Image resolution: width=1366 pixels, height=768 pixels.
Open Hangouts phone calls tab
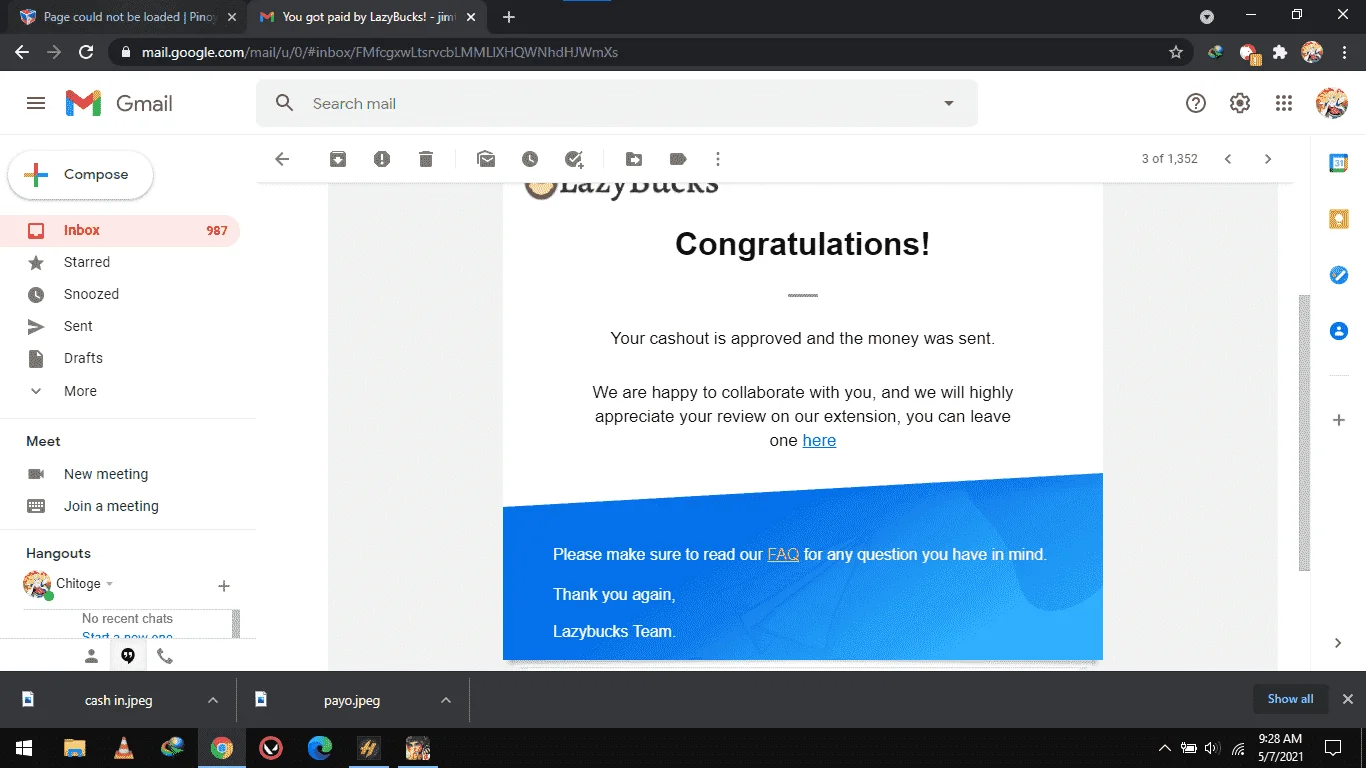165,656
